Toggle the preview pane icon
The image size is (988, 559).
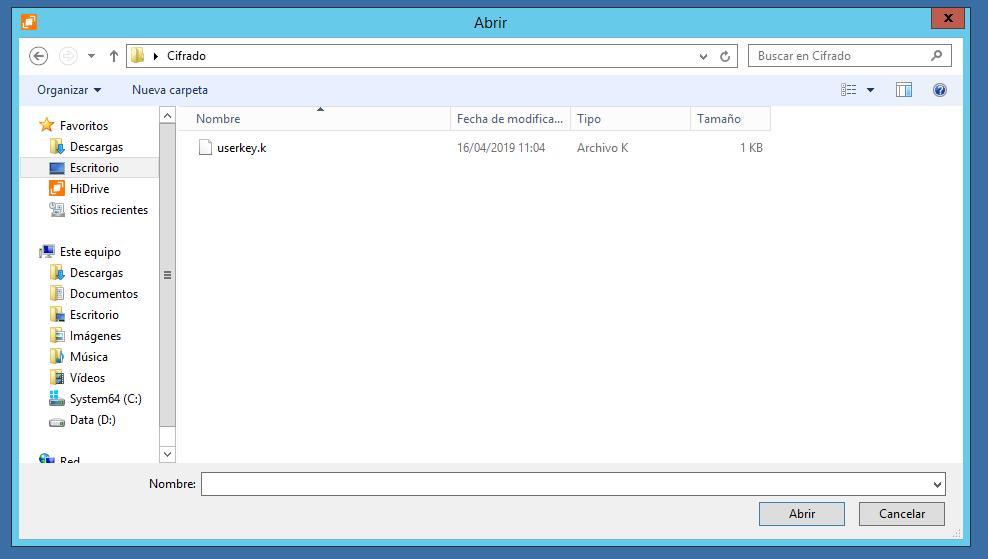[904, 89]
